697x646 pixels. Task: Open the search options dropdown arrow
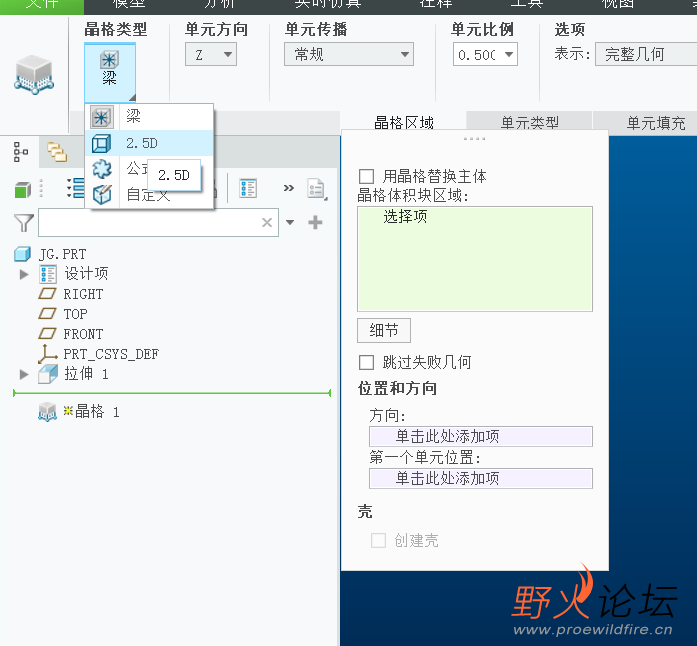pyautogui.click(x=290, y=222)
